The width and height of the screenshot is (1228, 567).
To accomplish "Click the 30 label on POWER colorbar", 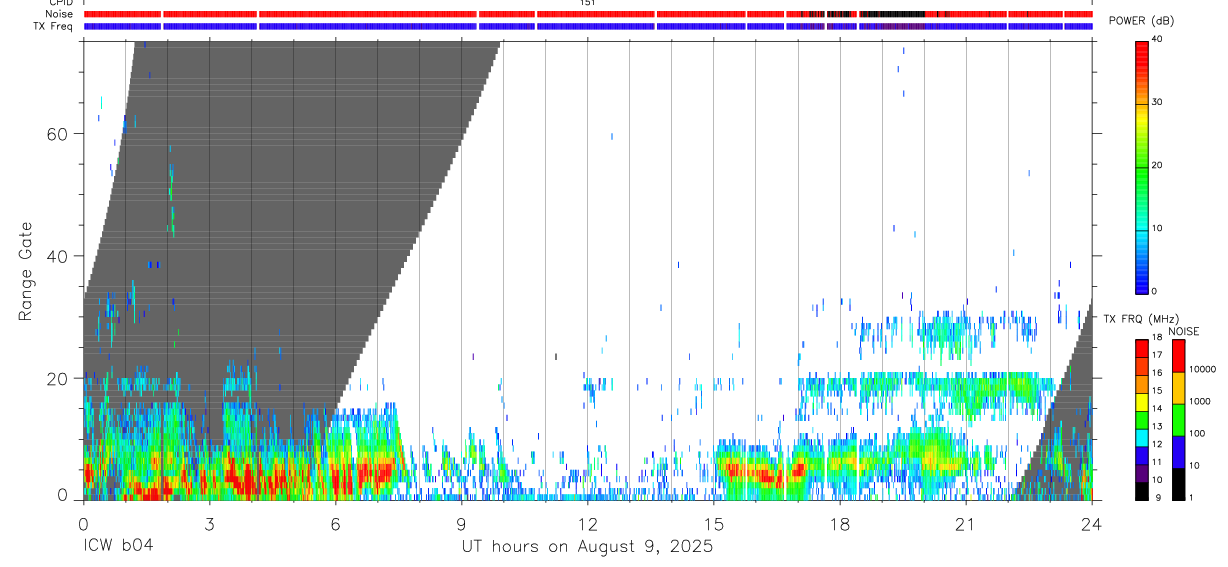I will coord(1157,102).
